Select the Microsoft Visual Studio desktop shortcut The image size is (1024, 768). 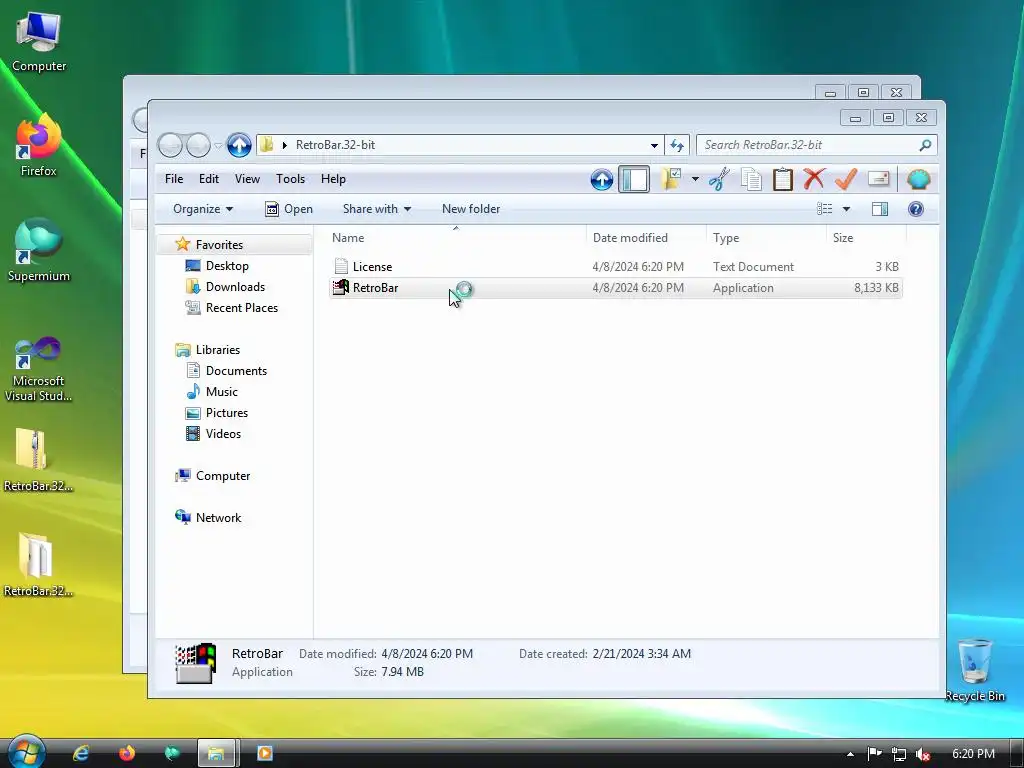point(39,370)
